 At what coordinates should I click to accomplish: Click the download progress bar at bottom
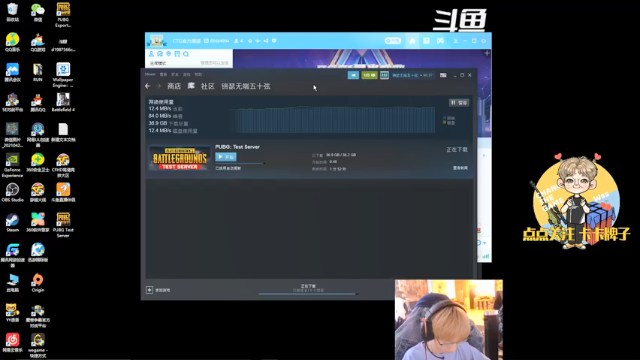[308, 293]
